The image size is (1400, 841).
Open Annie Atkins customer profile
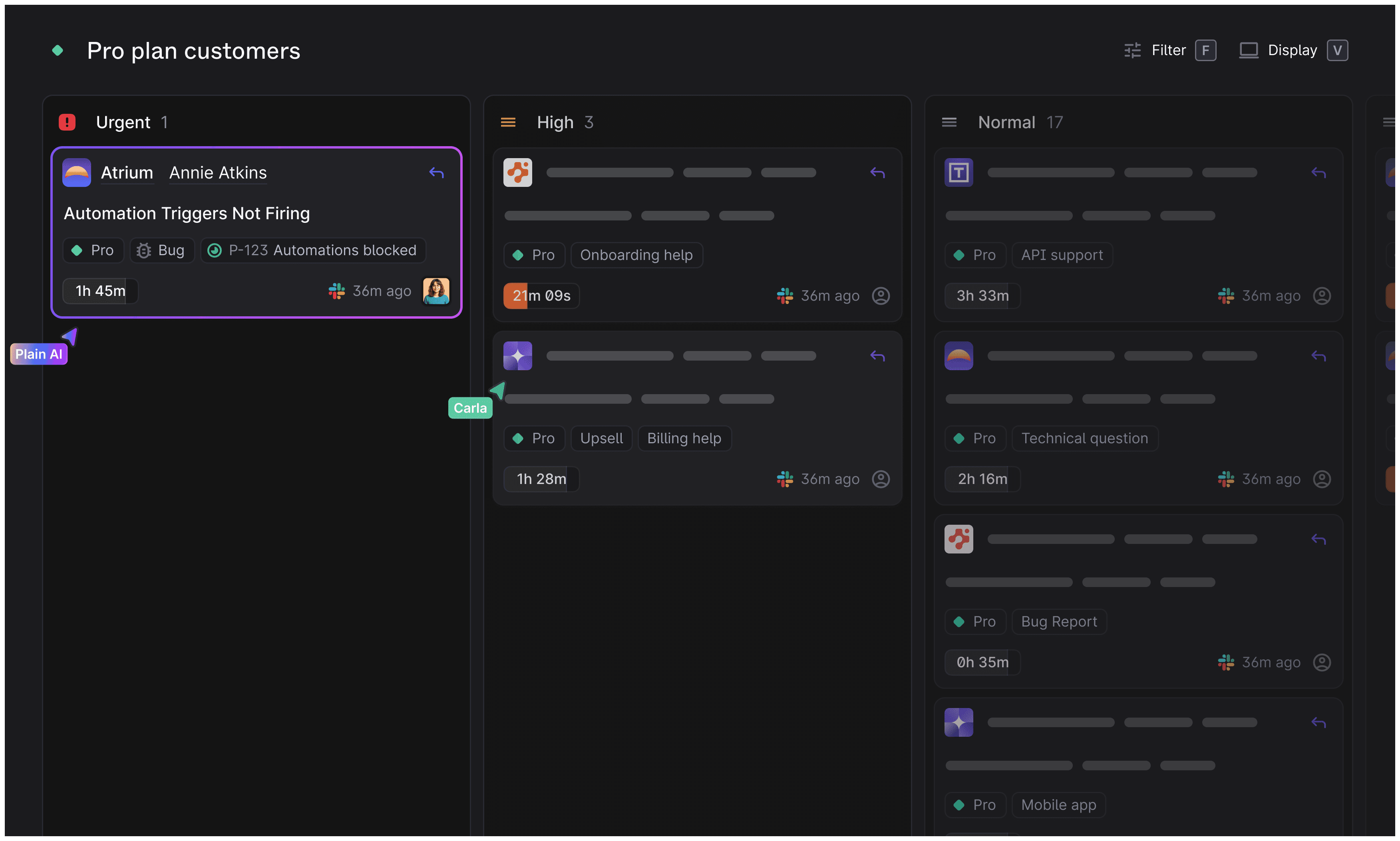tap(217, 173)
